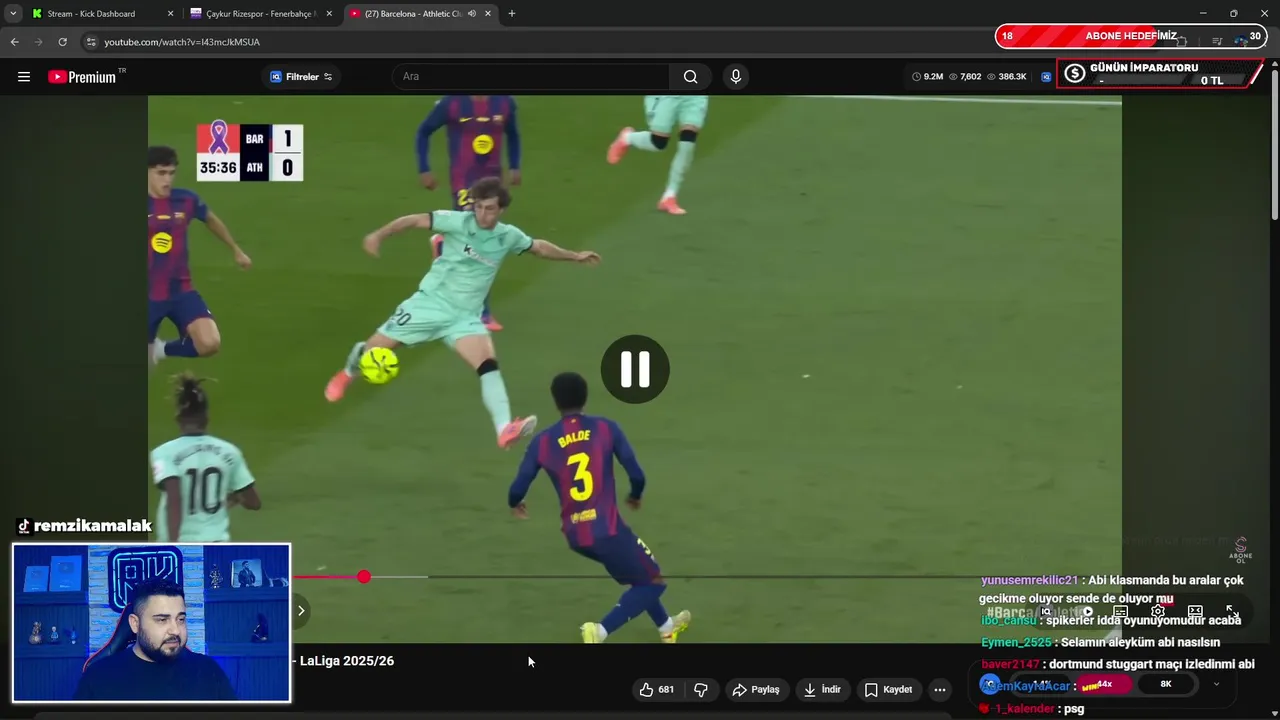Click the streamer webcam thumbnail
Image resolution: width=1280 pixels, height=720 pixels.
(x=152, y=623)
